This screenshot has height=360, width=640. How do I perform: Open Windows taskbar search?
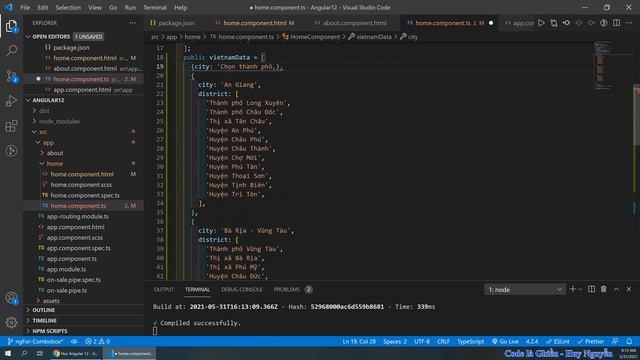pyautogui.click(x=24, y=353)
